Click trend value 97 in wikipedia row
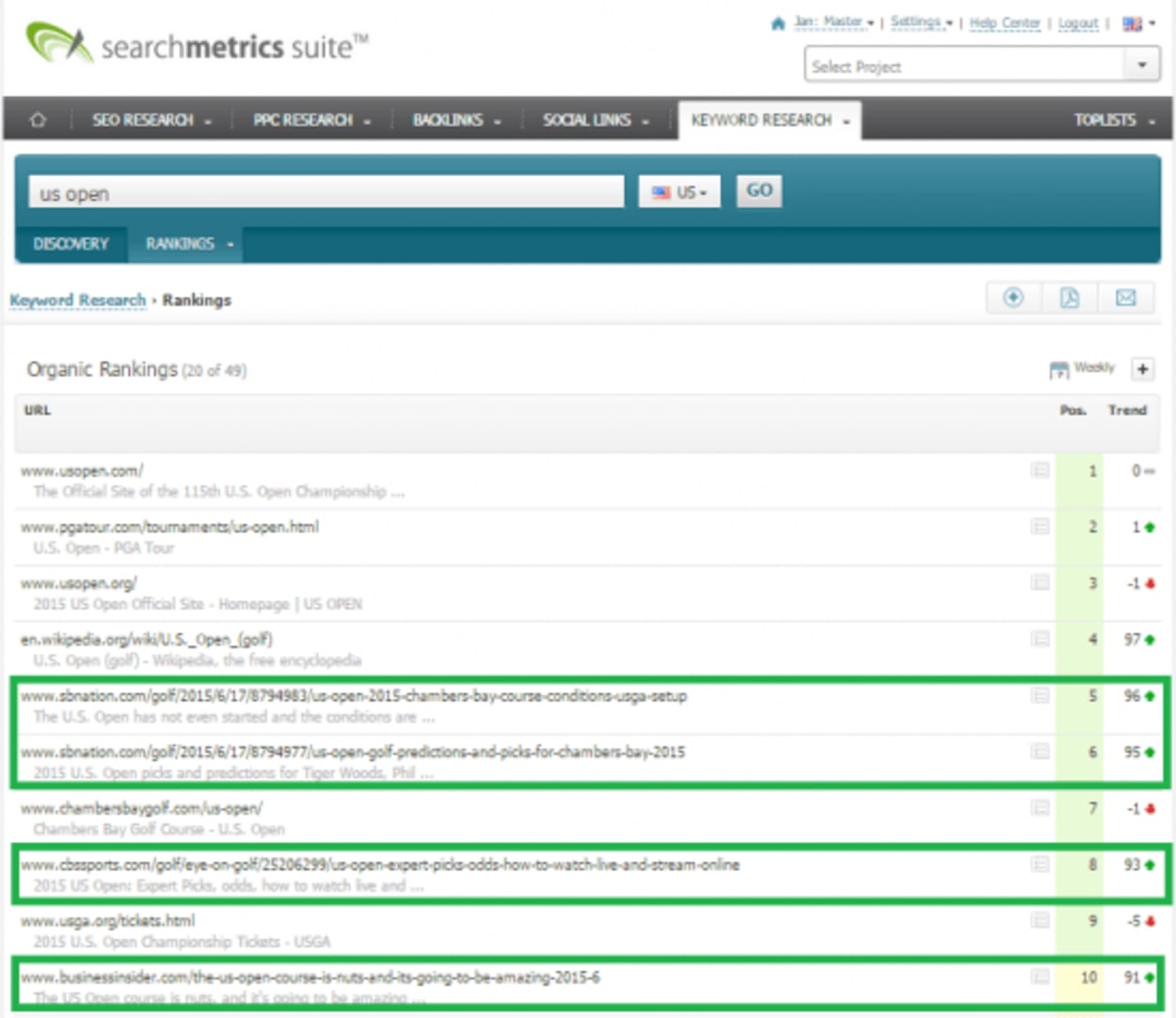Viewport: 1176px width, 1018px height. tap(1133, 640)
